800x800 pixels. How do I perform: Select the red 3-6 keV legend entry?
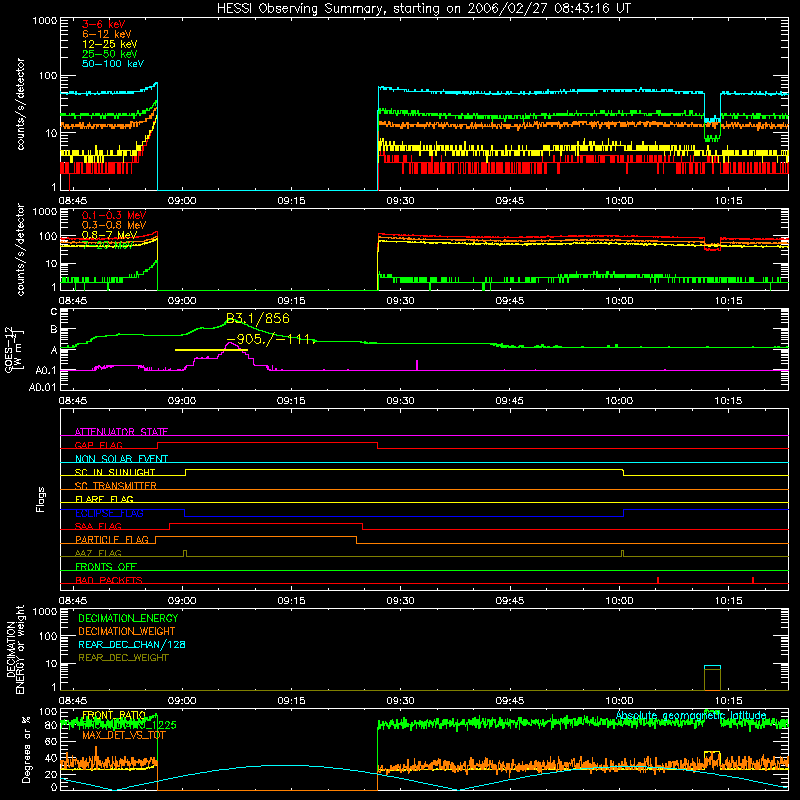(104, 24)
